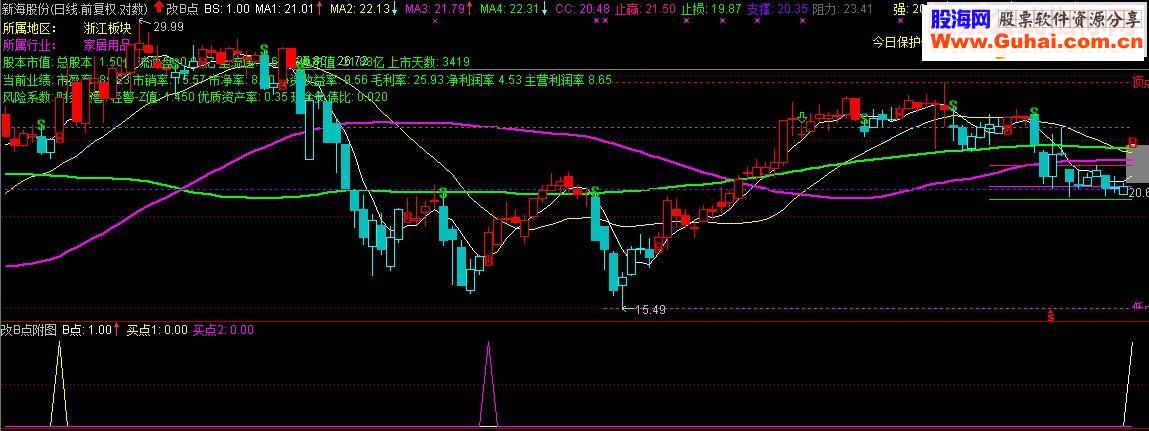The height and width of the screenshot is (431, 1149).
Task: Click the red B label at right edge
Action: tap(1133, 141)
